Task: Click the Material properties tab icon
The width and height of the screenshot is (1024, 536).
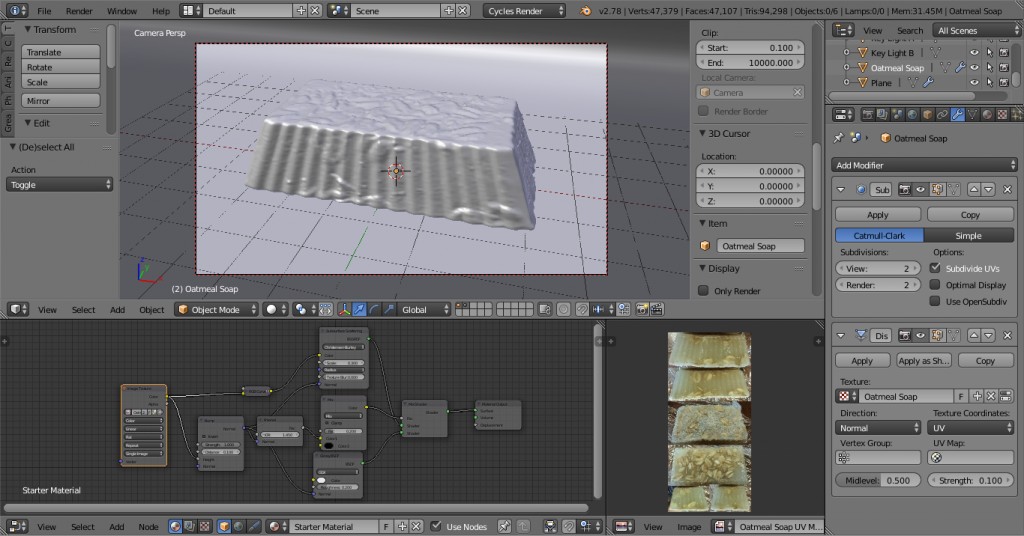Action: [x=987, y=113]
